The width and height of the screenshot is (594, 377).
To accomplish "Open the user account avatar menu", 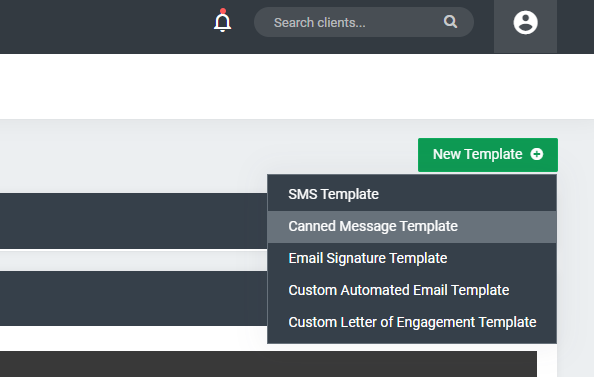I will coord(525,23).
